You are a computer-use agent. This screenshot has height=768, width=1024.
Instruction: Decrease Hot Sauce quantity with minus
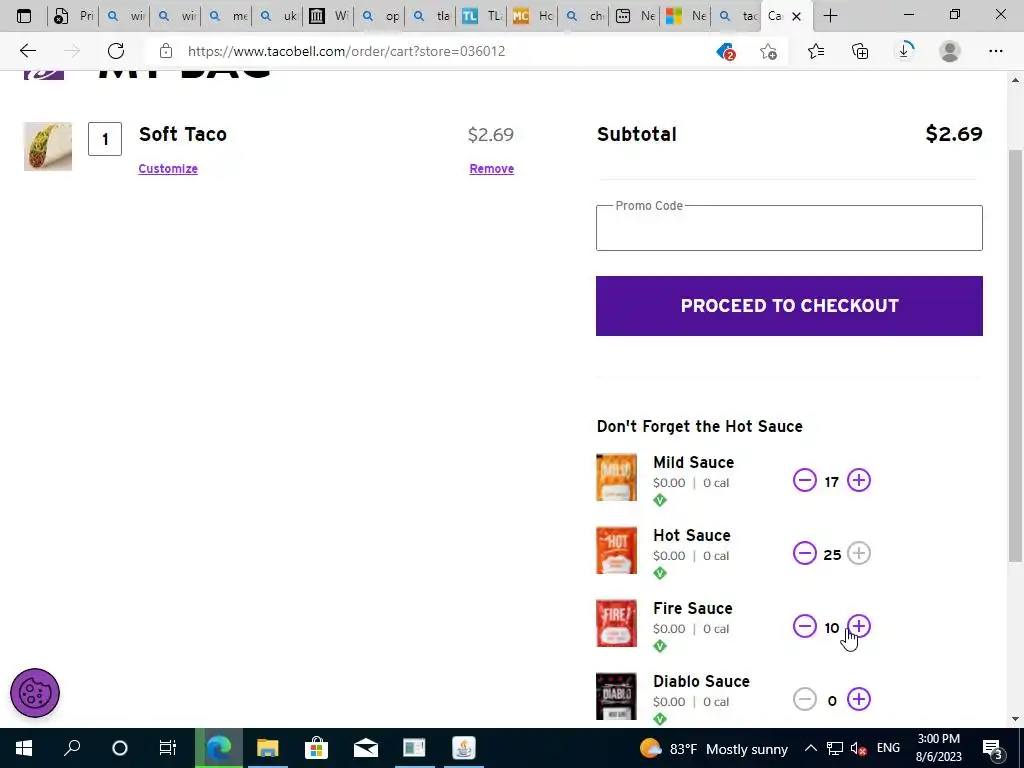805,554
